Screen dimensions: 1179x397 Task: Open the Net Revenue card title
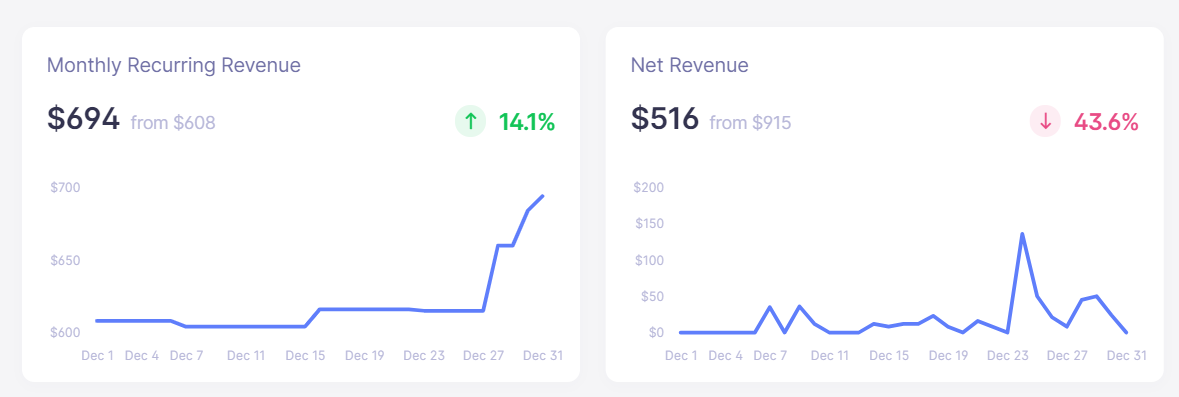(x=690, y=65)
